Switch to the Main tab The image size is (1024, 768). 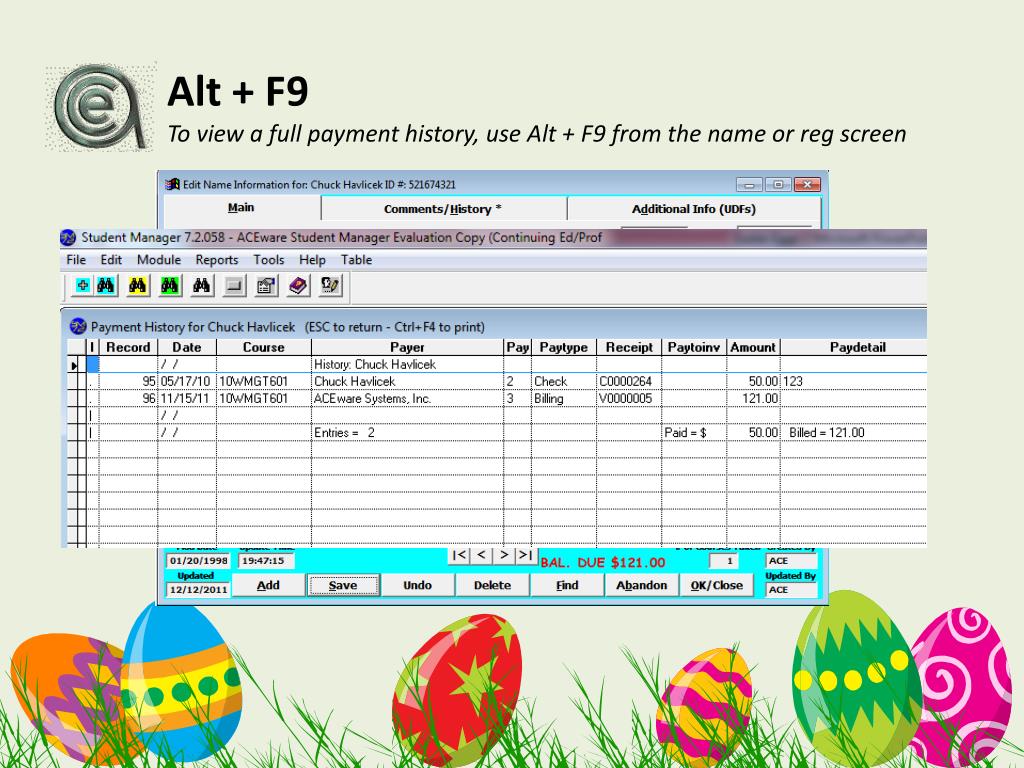pyautogui.click(x=241, y=208)
